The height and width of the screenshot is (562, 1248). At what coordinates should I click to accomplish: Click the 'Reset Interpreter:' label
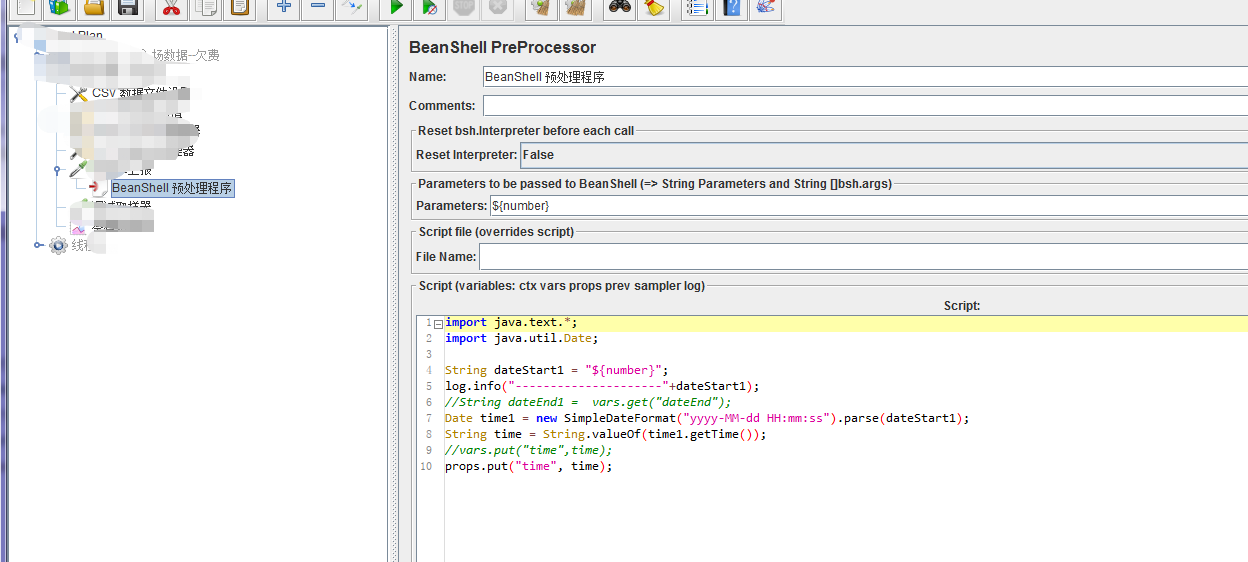tap(466, 155)
